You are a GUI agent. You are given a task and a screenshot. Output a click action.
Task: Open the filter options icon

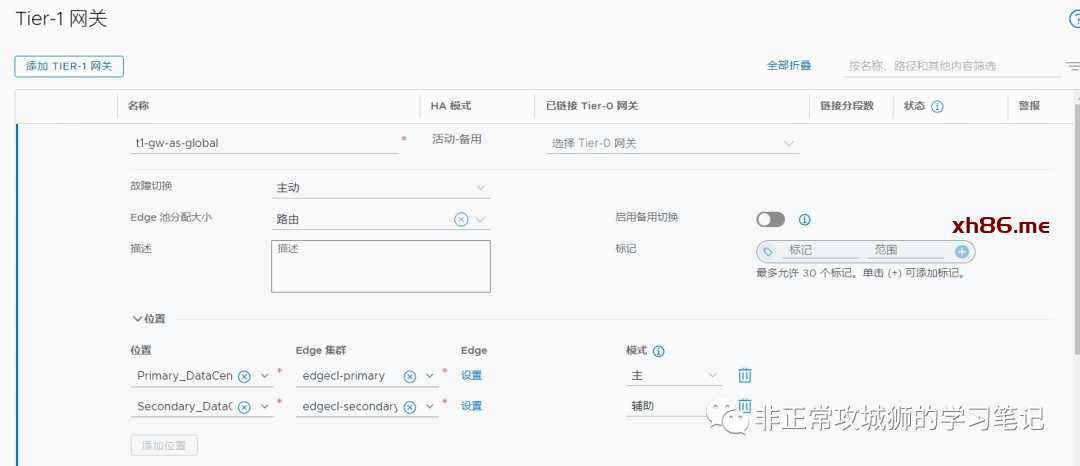point(1072,66)
